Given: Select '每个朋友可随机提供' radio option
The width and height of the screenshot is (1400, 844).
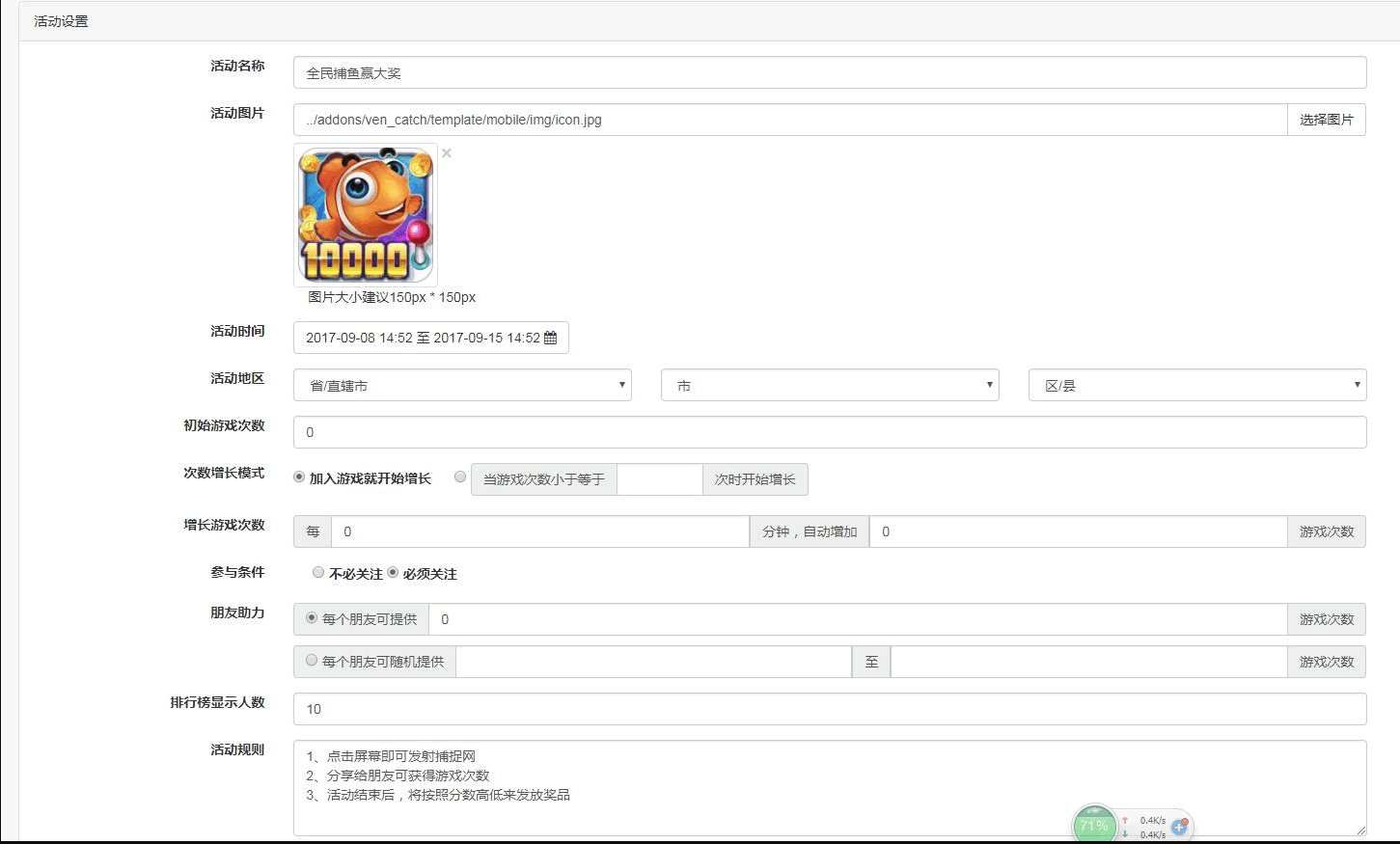Looking at the screenshot, I should pyautogui.click(x=312, y=661).
